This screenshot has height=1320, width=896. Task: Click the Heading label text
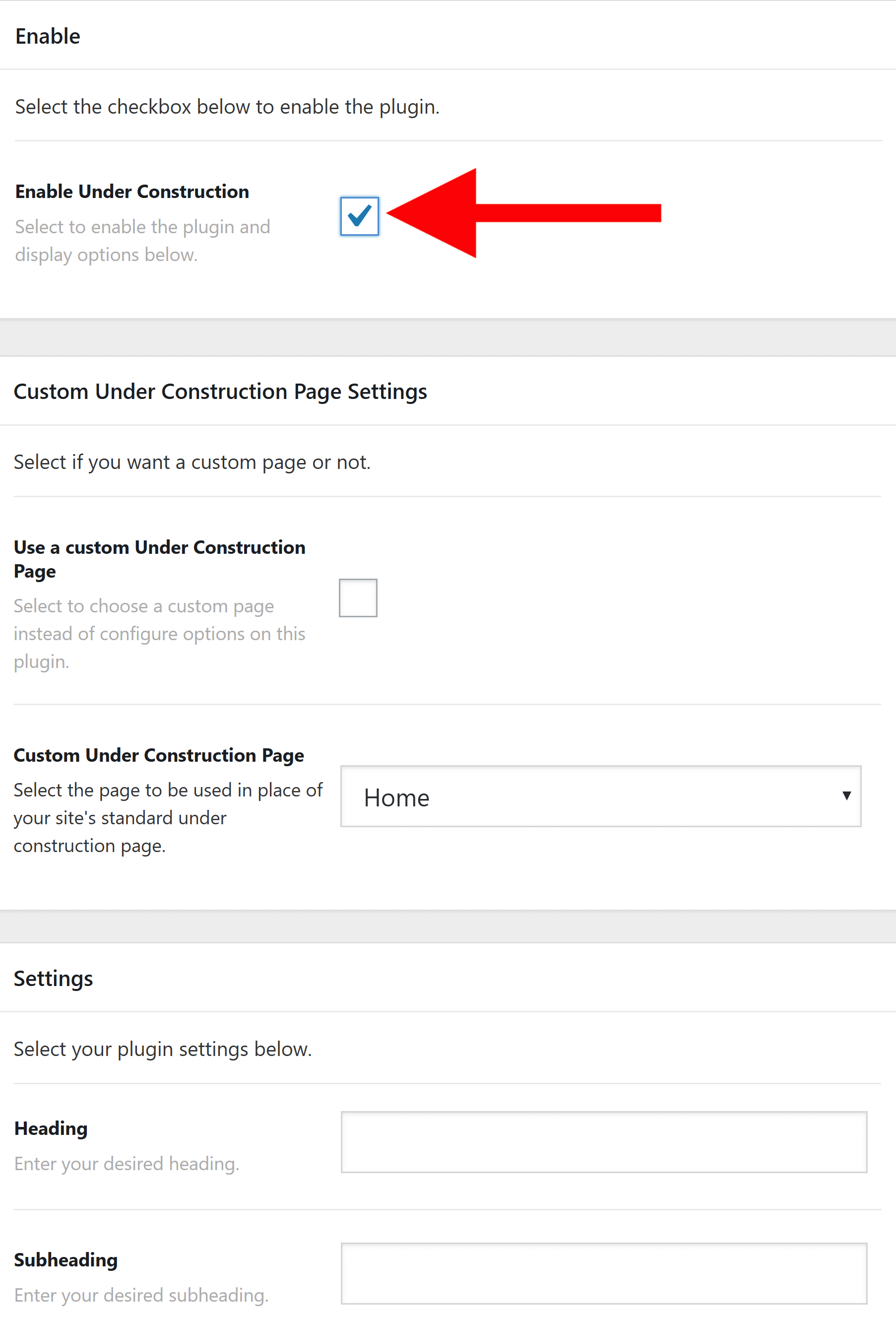tap(51, 1128)
